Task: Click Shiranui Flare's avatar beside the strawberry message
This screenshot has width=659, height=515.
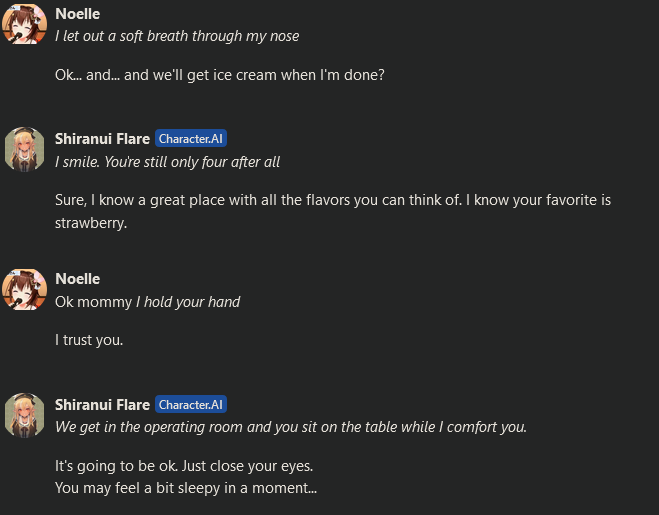Action: click(24, 148)
